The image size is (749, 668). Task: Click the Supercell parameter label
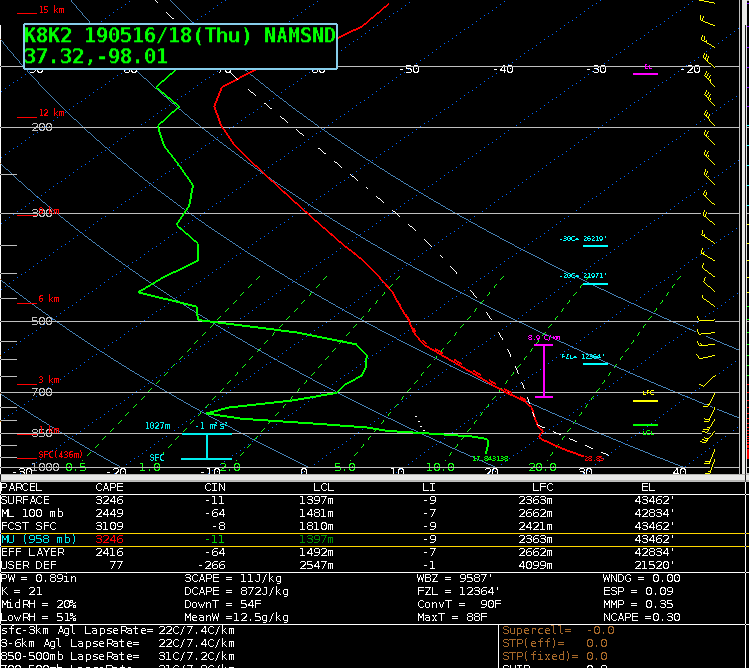539,631
